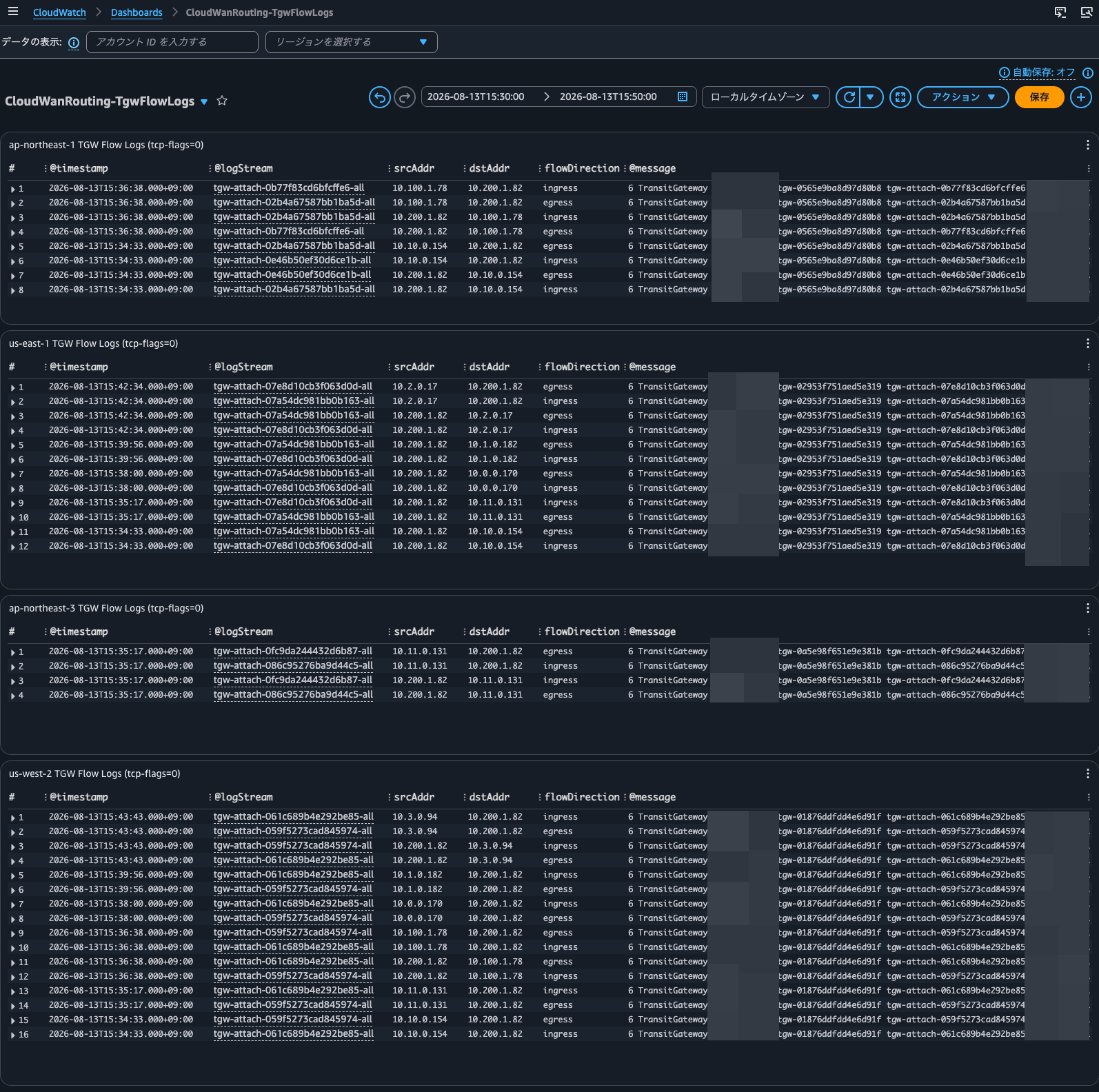Undo the last dashboard change
The width and height of the screenshot is (1099, 1092).
[380, 97]
